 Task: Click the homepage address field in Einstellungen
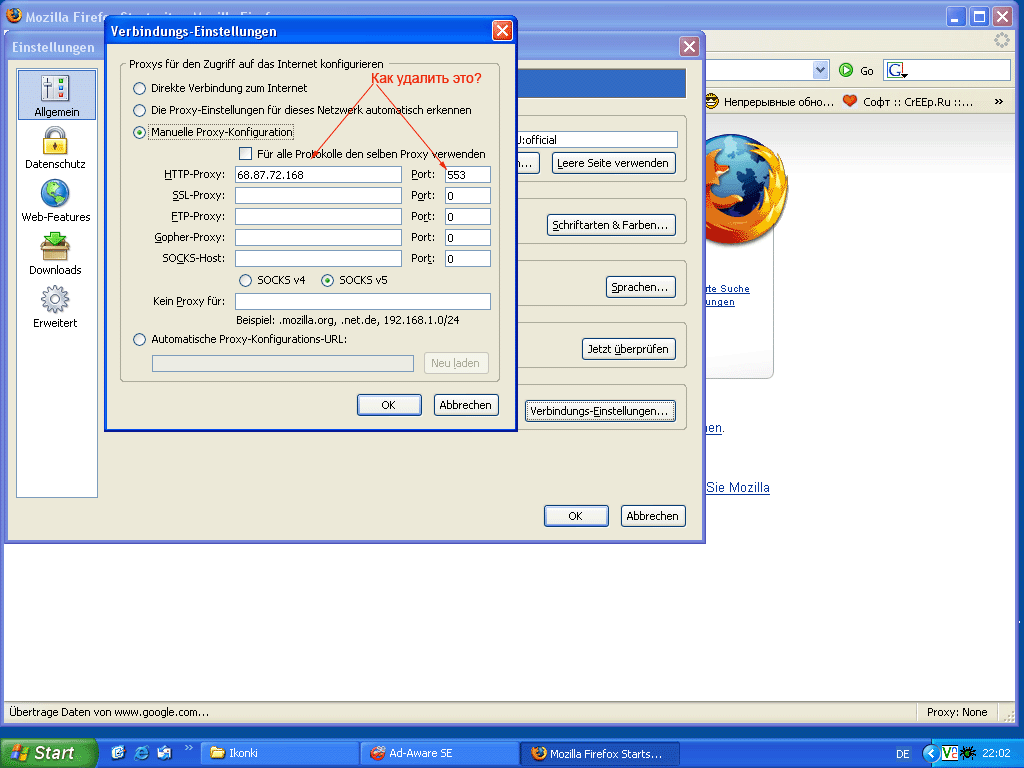click(597, 139)
